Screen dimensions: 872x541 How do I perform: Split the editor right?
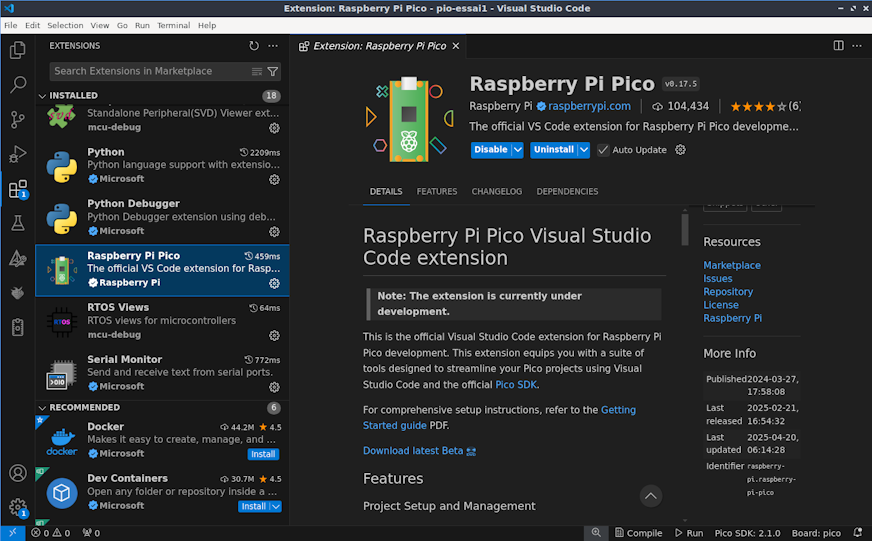838,46
